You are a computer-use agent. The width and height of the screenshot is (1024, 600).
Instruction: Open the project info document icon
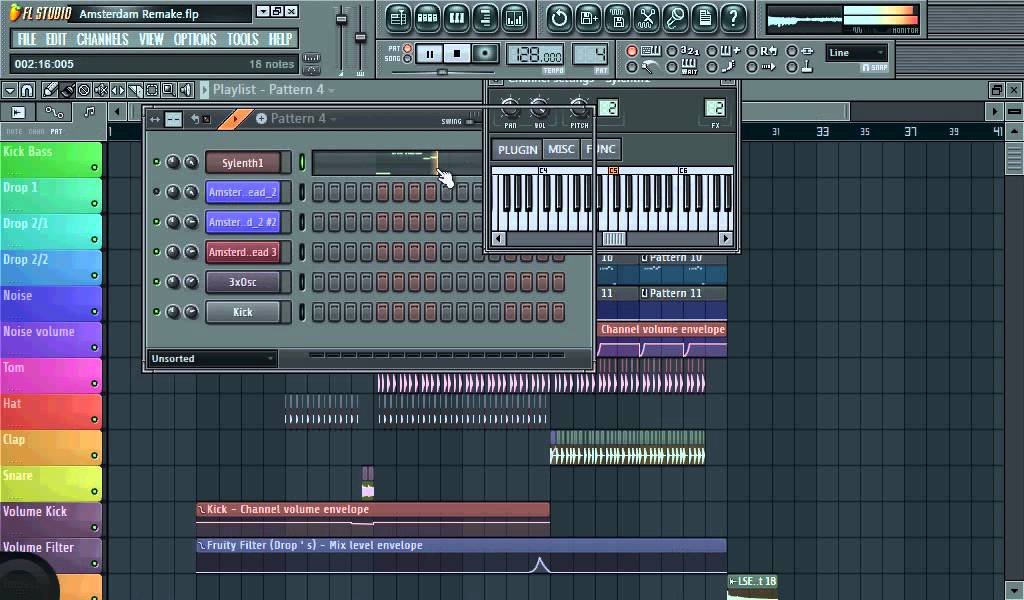[705, 18]
